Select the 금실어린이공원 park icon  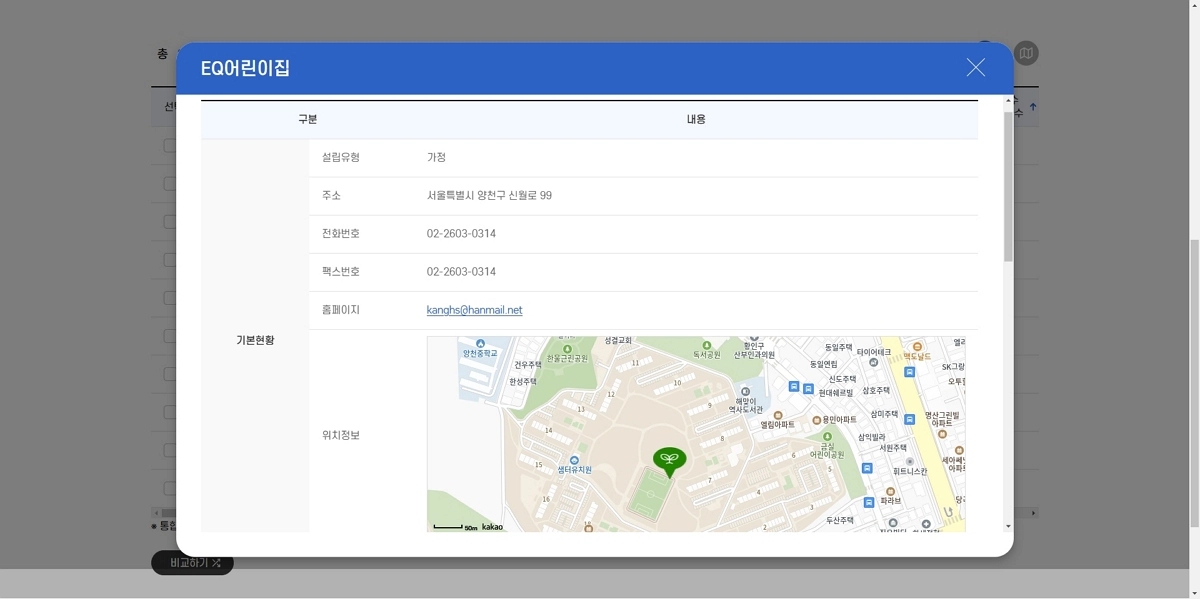[x=826, y=437]
